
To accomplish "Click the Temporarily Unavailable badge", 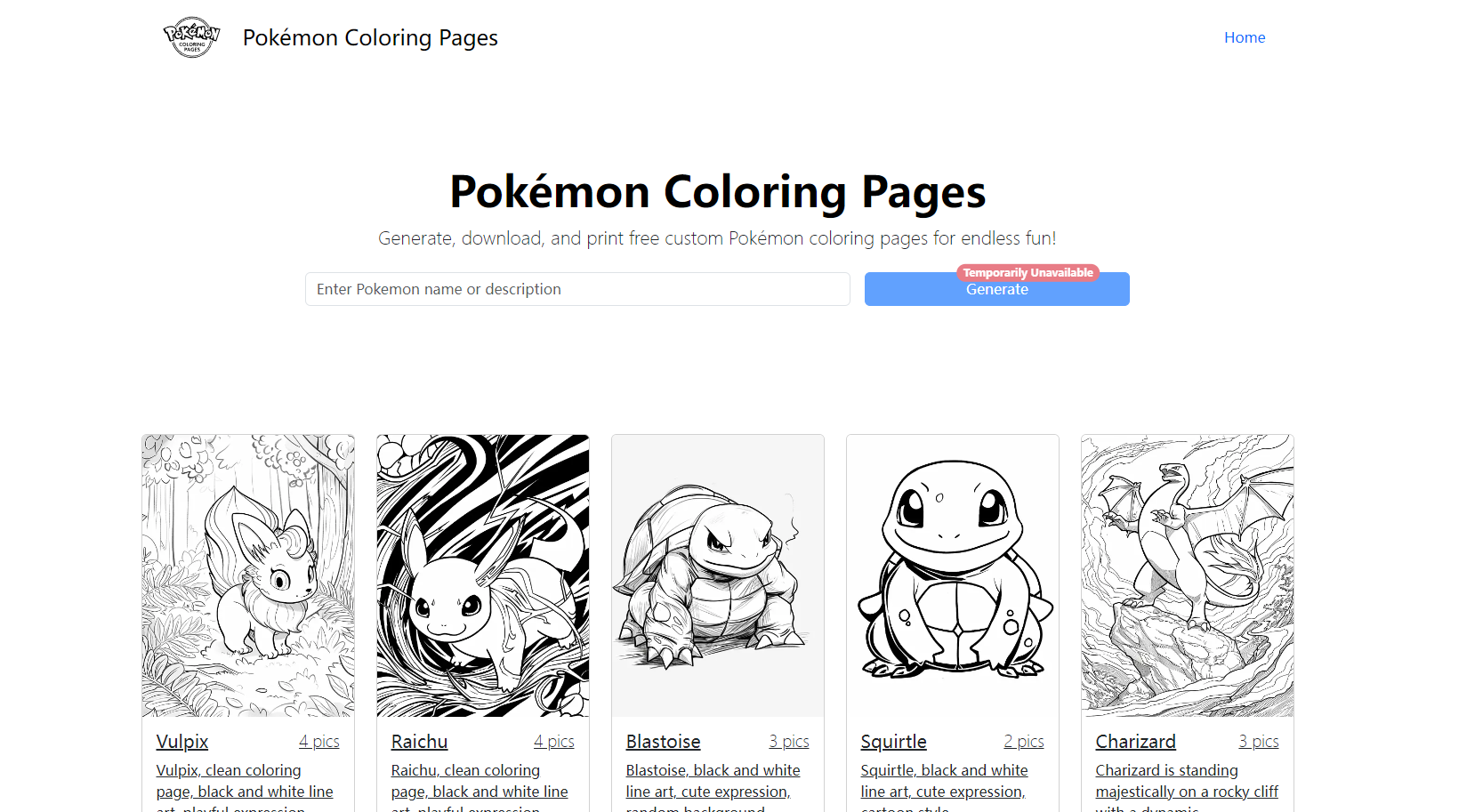I will [x=1028, y=273].
